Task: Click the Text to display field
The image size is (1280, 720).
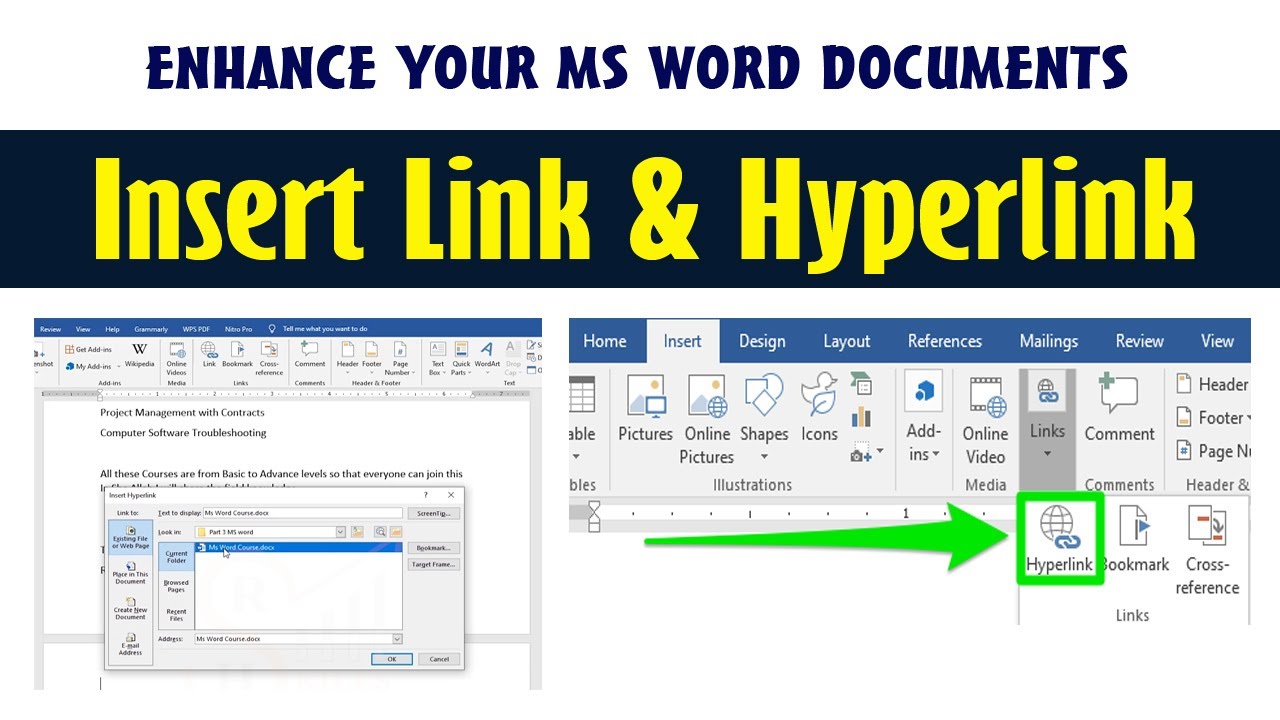Action: [302, 513]
